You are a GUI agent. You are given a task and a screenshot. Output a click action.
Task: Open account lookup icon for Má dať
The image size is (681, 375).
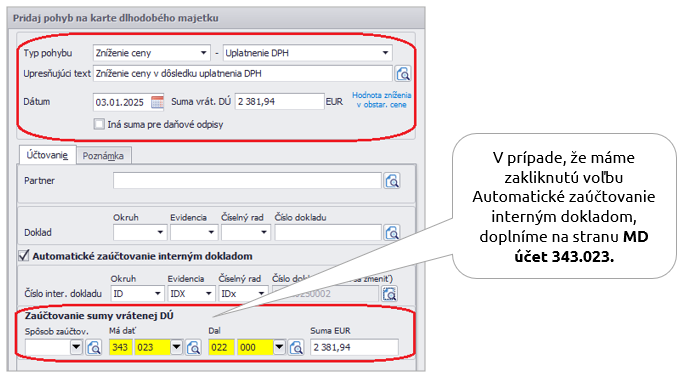[194, 348]
